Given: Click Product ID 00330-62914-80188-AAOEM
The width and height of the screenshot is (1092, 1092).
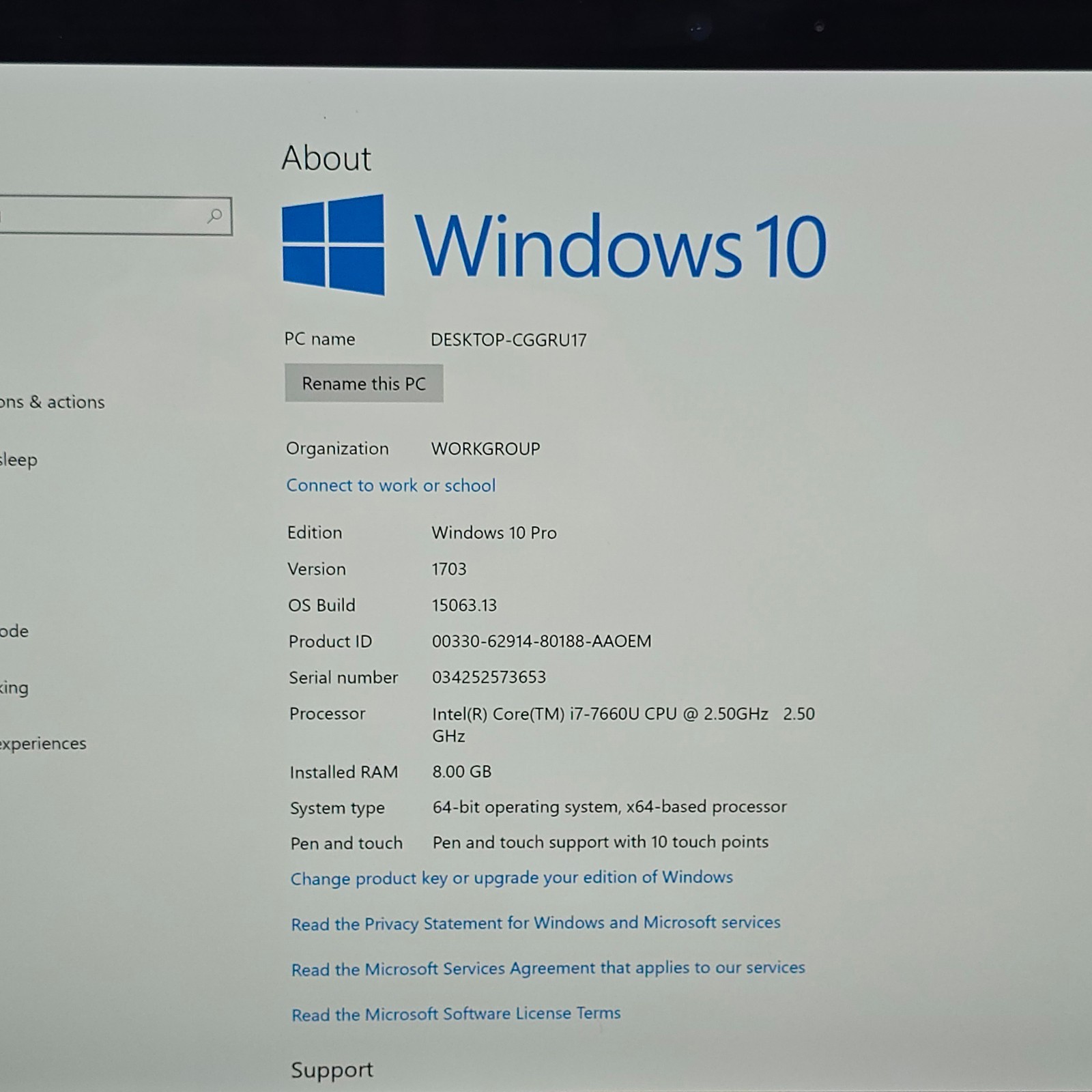Looking at the screenshot, I should tap(541, 642).
